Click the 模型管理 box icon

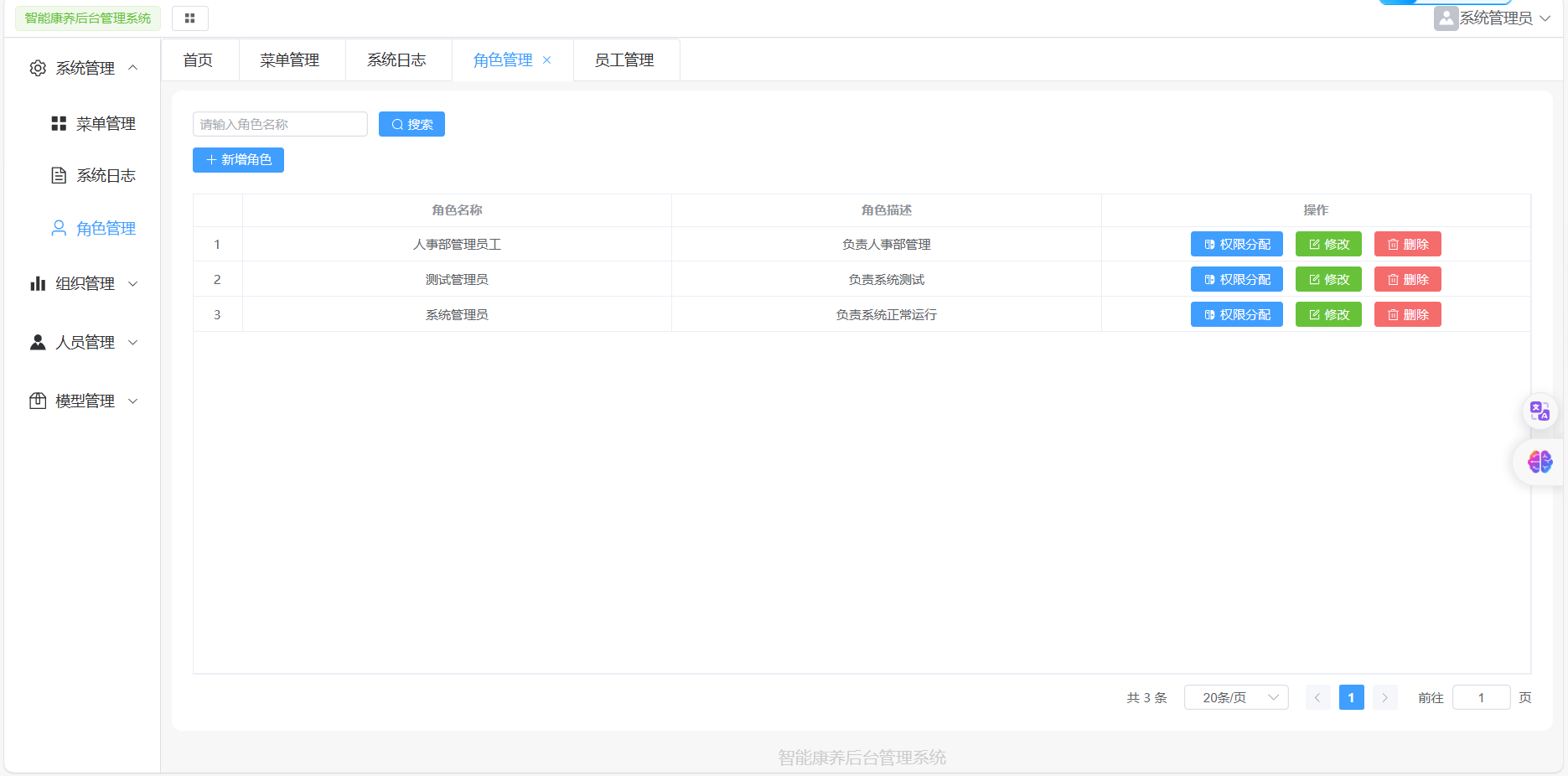[x=38, y=401]
